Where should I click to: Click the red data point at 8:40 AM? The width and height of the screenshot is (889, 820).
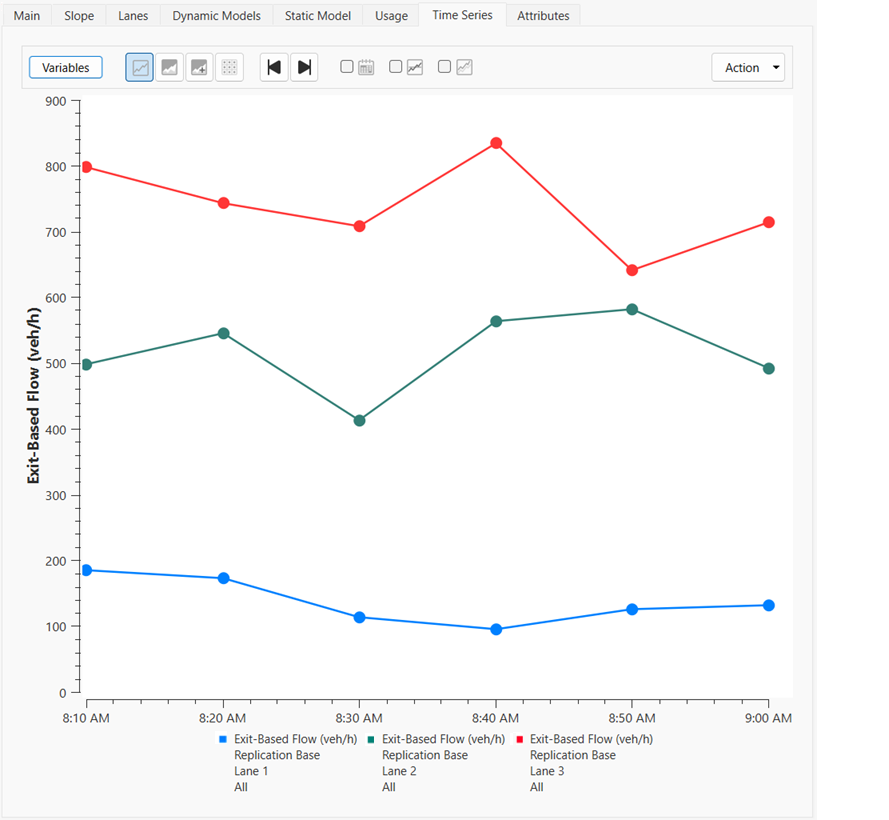click(496, 144)
